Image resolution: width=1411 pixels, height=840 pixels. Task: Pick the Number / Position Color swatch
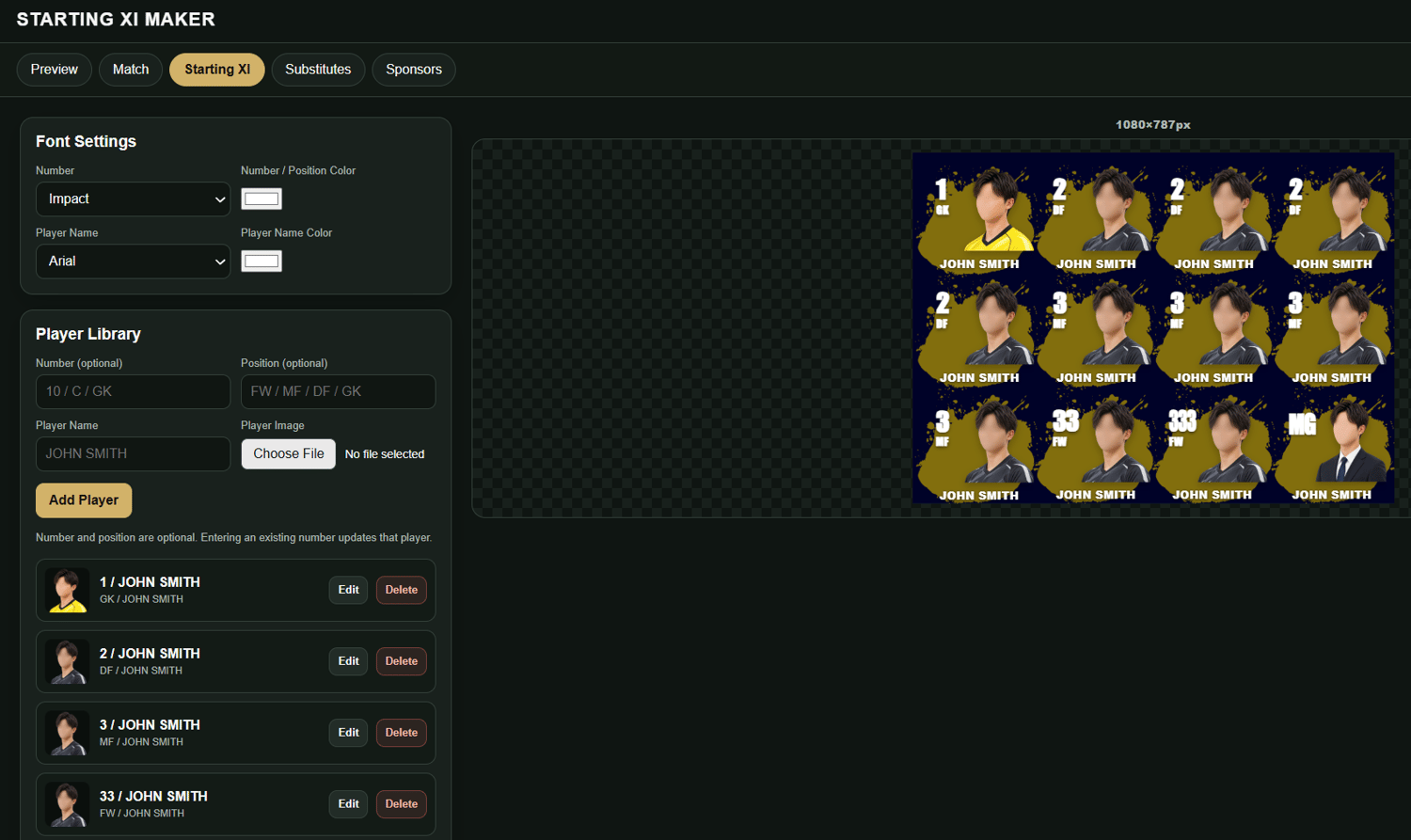point(262,198)
